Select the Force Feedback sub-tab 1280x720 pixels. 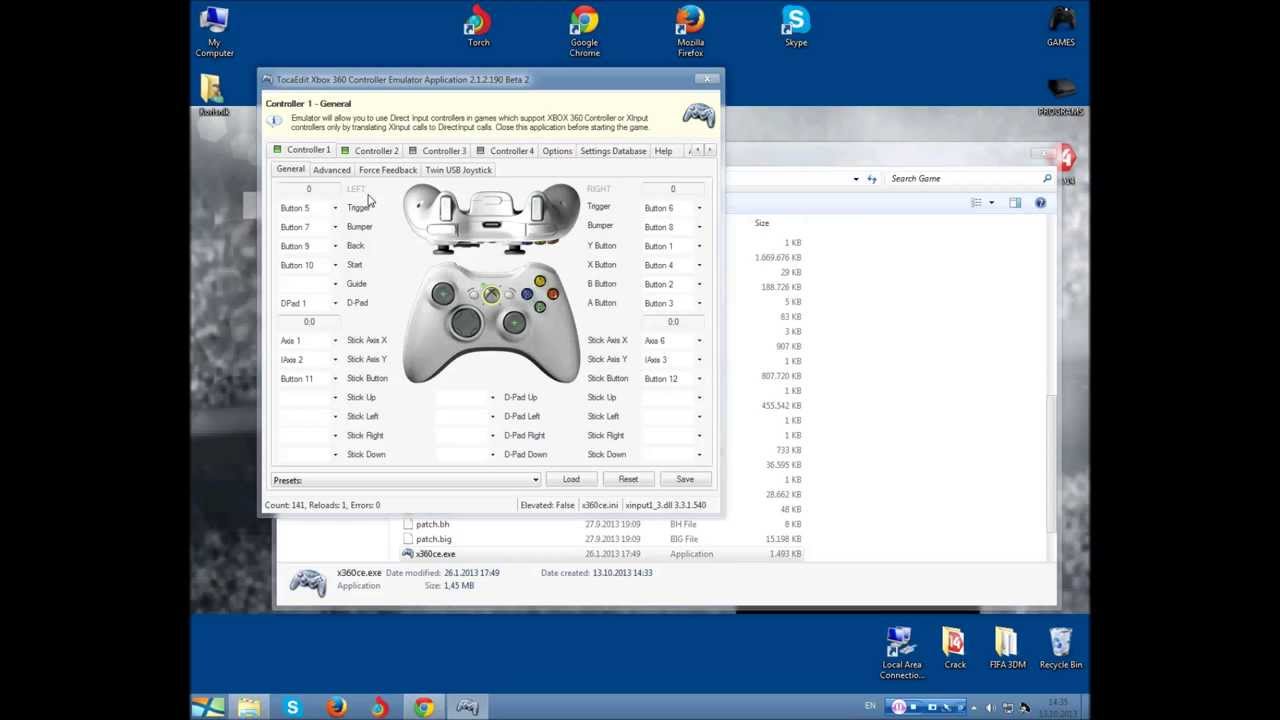pos(388,170)
